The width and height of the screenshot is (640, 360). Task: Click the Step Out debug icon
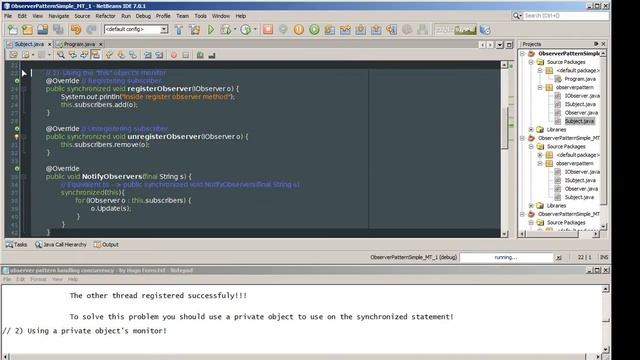(x=376, y=29)
